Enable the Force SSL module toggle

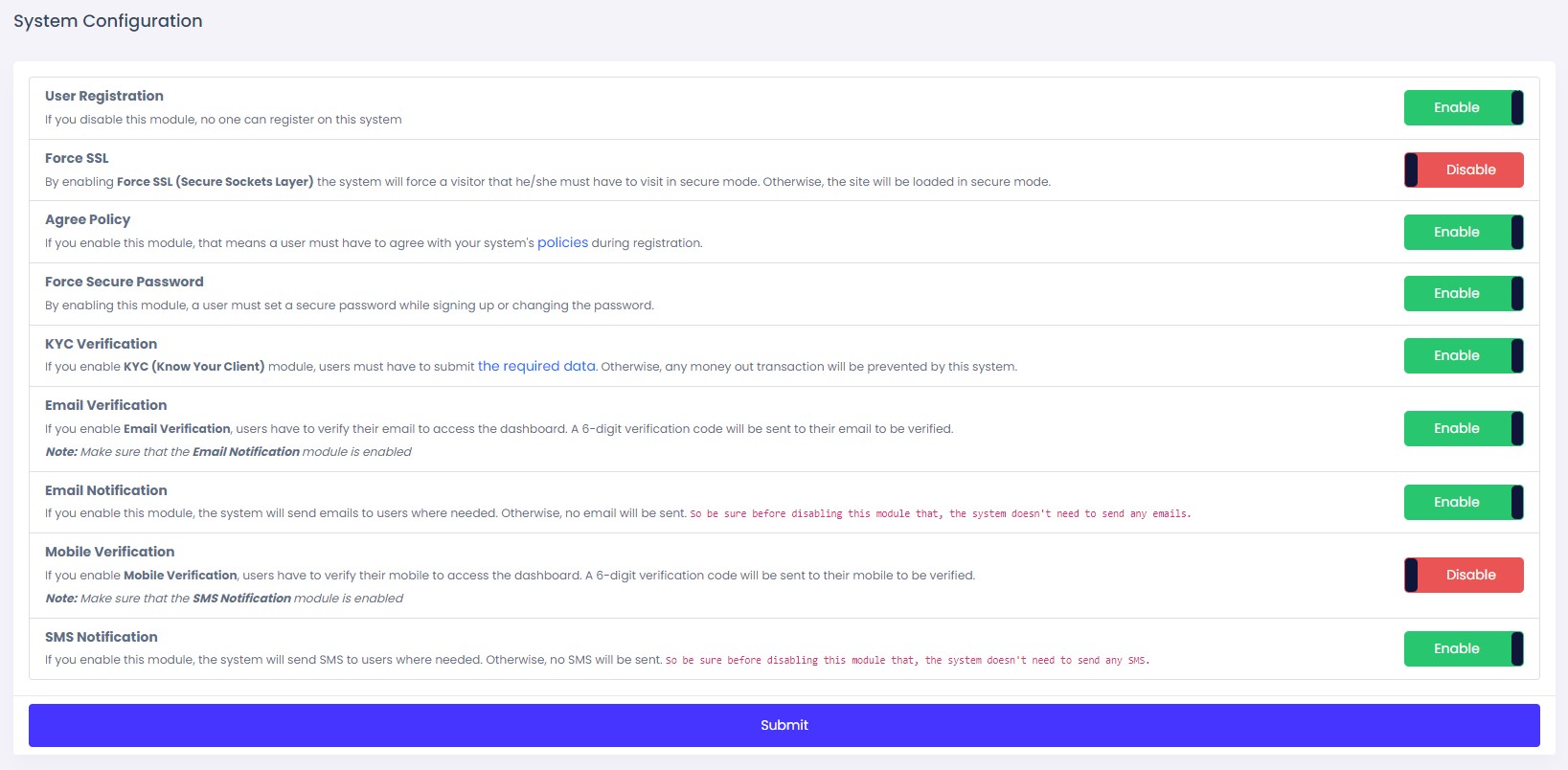1463,170
